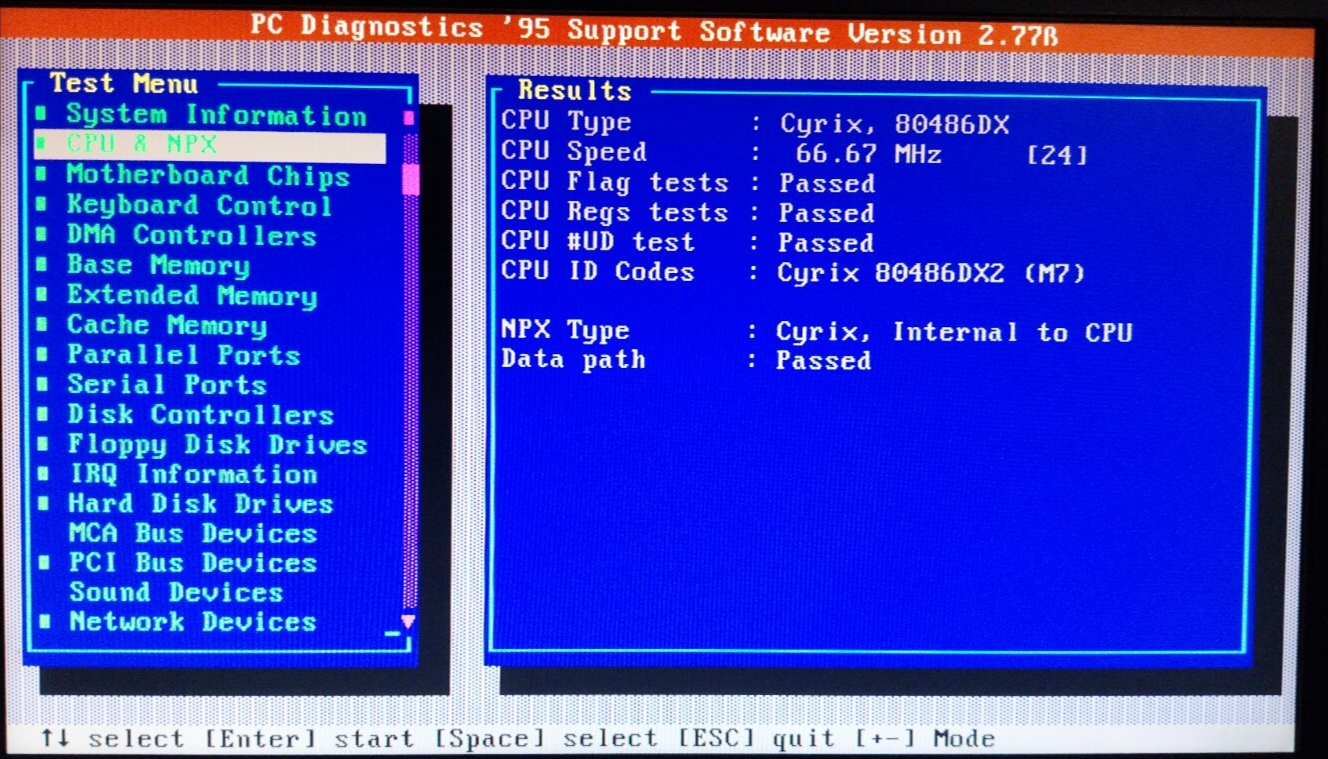The image size is (1328, 759).
Task: Click the '[24]' value beside CPU Speed
Action: 1057,156
